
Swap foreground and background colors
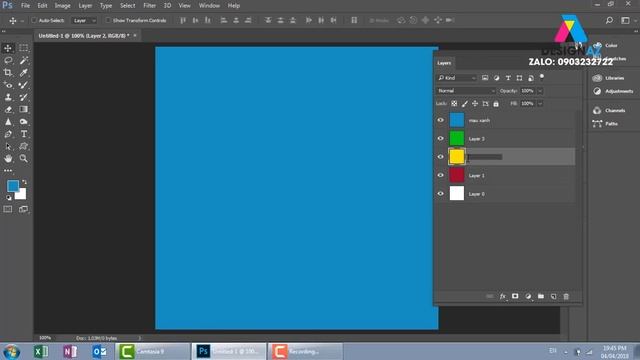coord(24,182)
